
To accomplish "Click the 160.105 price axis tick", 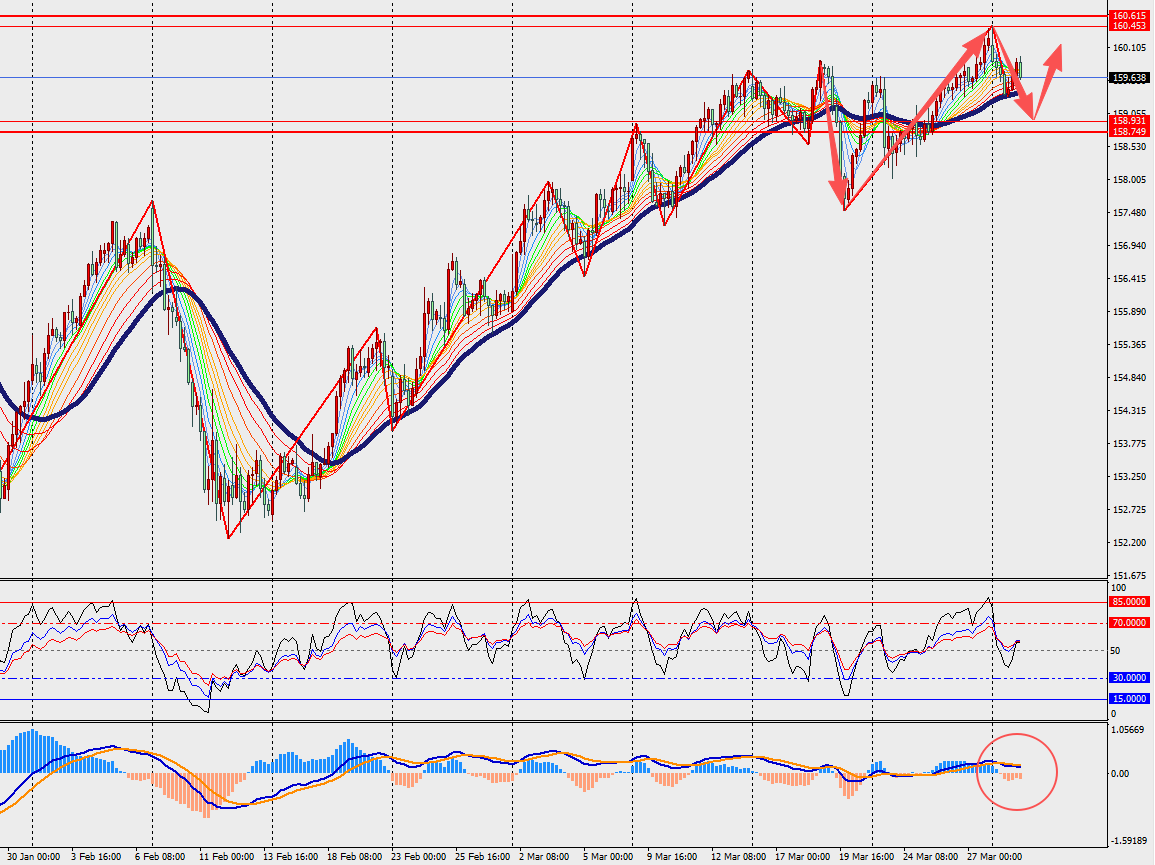I will [x=1129, y=48].
